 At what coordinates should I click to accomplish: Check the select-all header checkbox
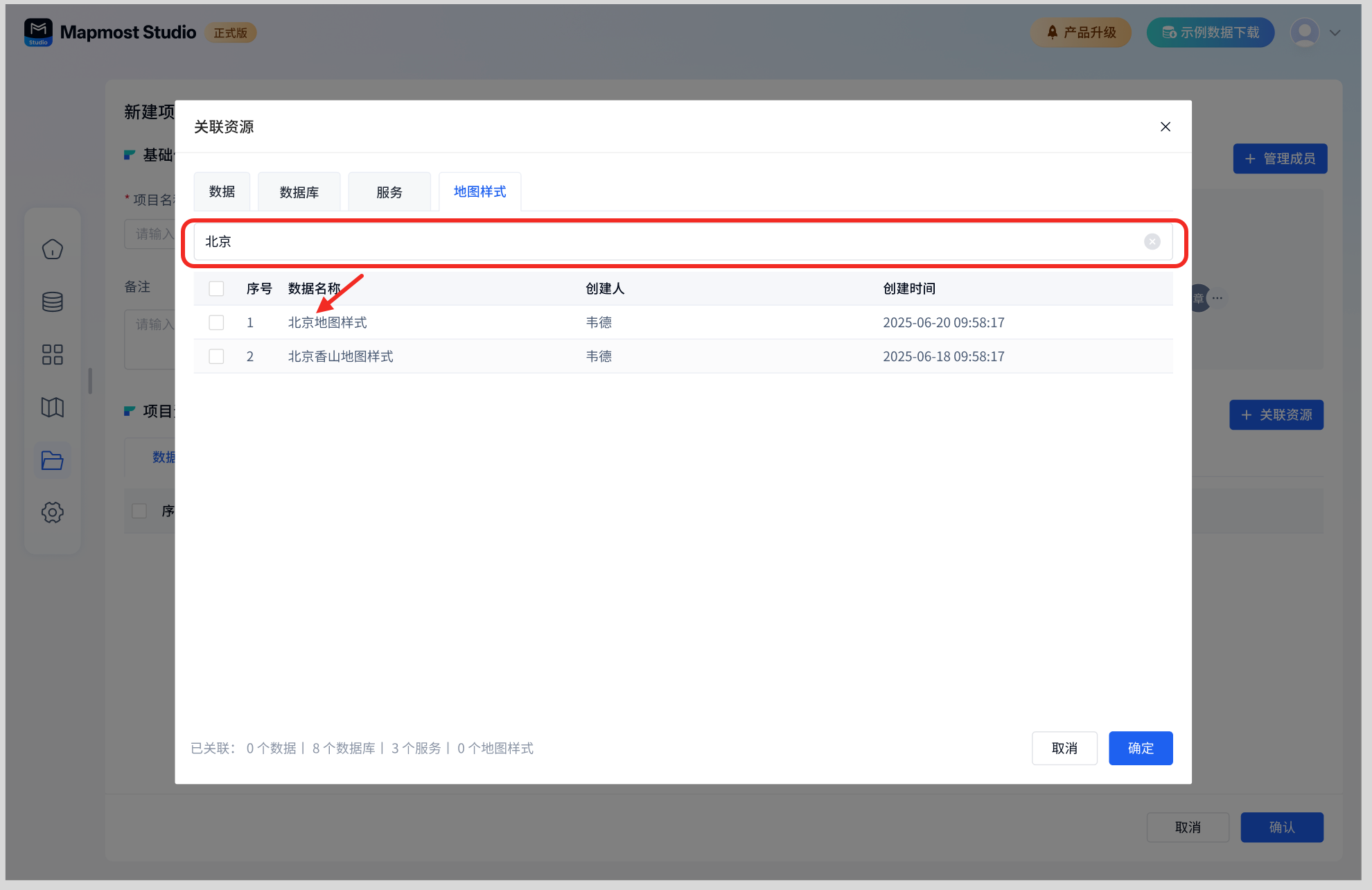[x=216, y=288]
